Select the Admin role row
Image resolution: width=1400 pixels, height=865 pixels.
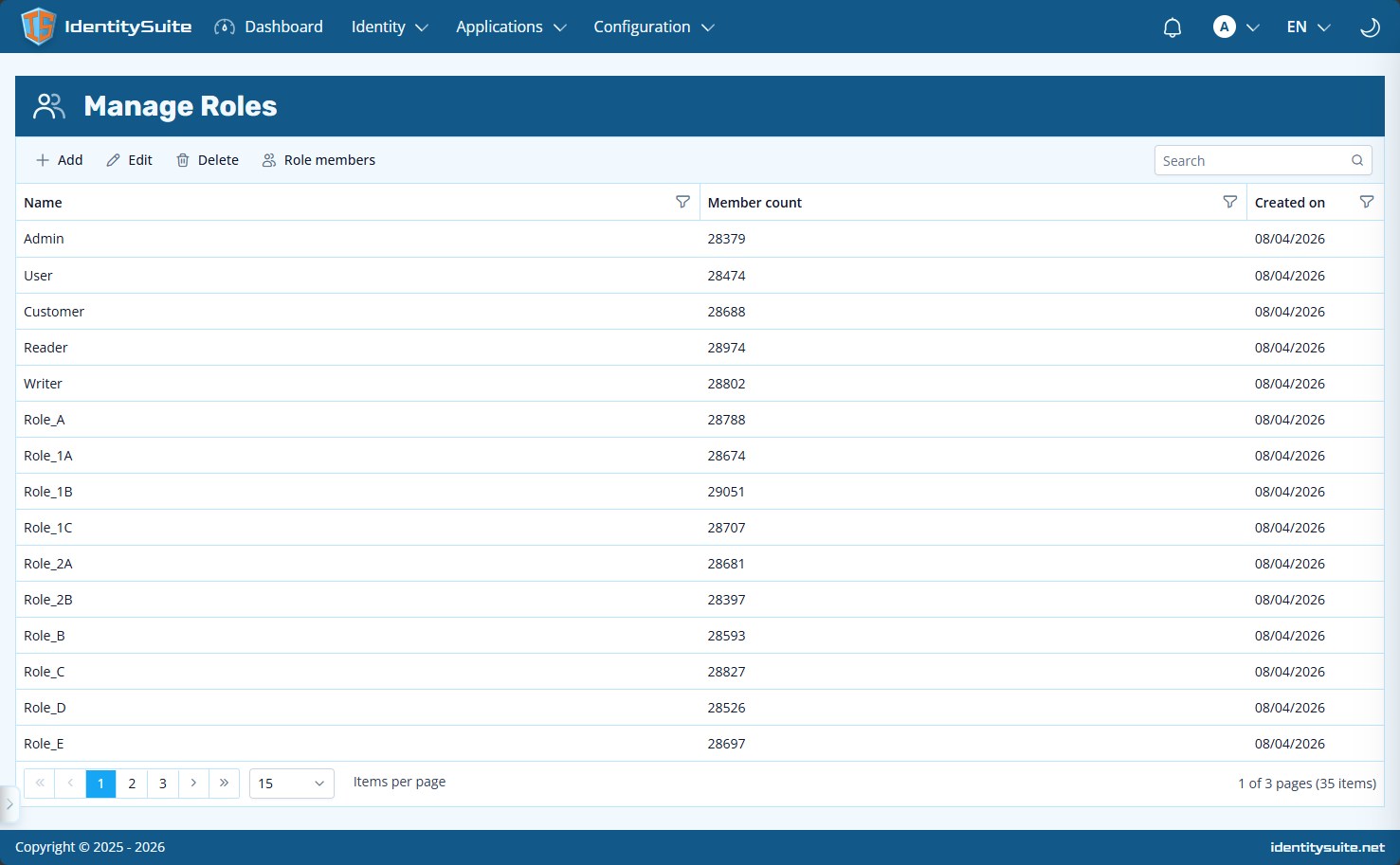(x=700, y=239)
